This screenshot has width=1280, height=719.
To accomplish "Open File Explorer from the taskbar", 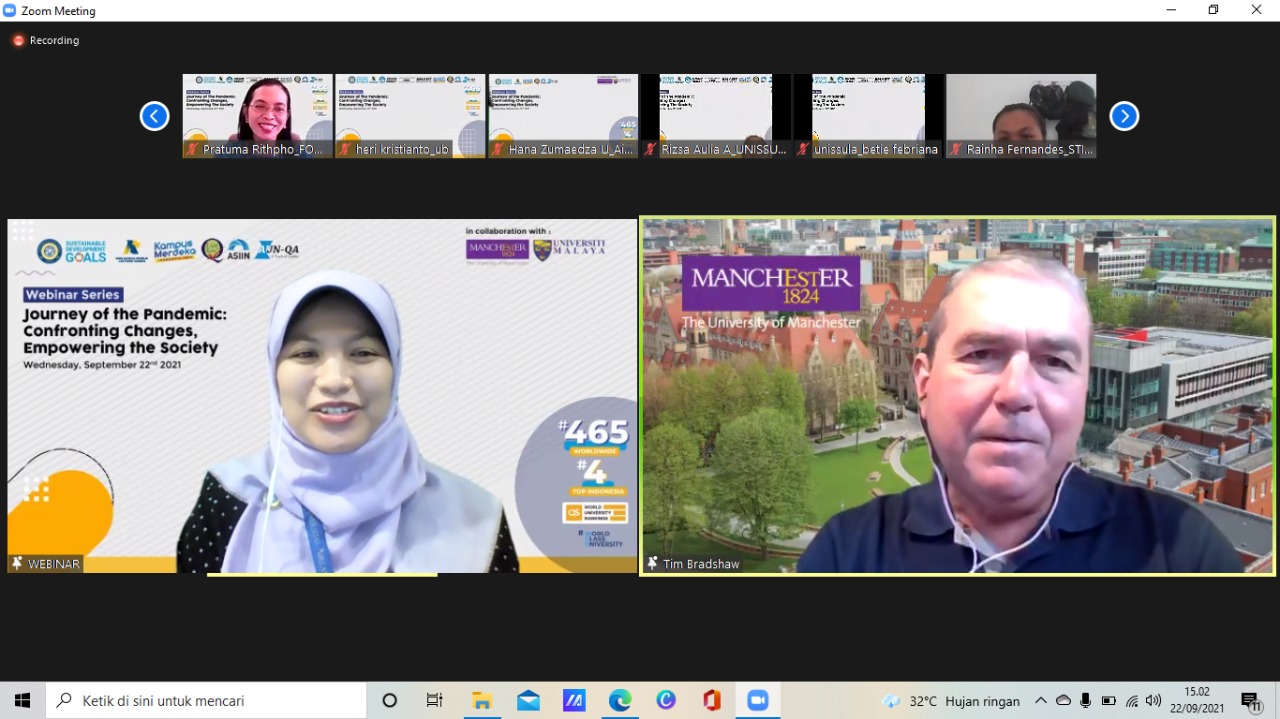I will tap(482, 701).
